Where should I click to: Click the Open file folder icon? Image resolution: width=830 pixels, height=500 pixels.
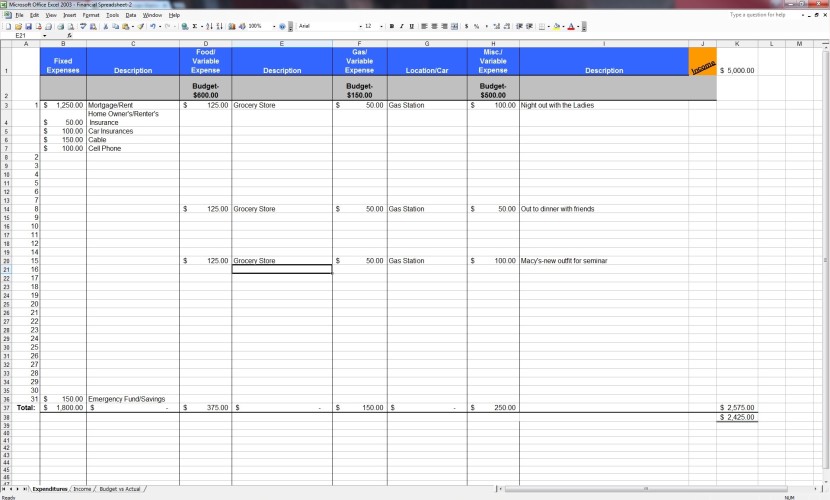tap(18, 26)
